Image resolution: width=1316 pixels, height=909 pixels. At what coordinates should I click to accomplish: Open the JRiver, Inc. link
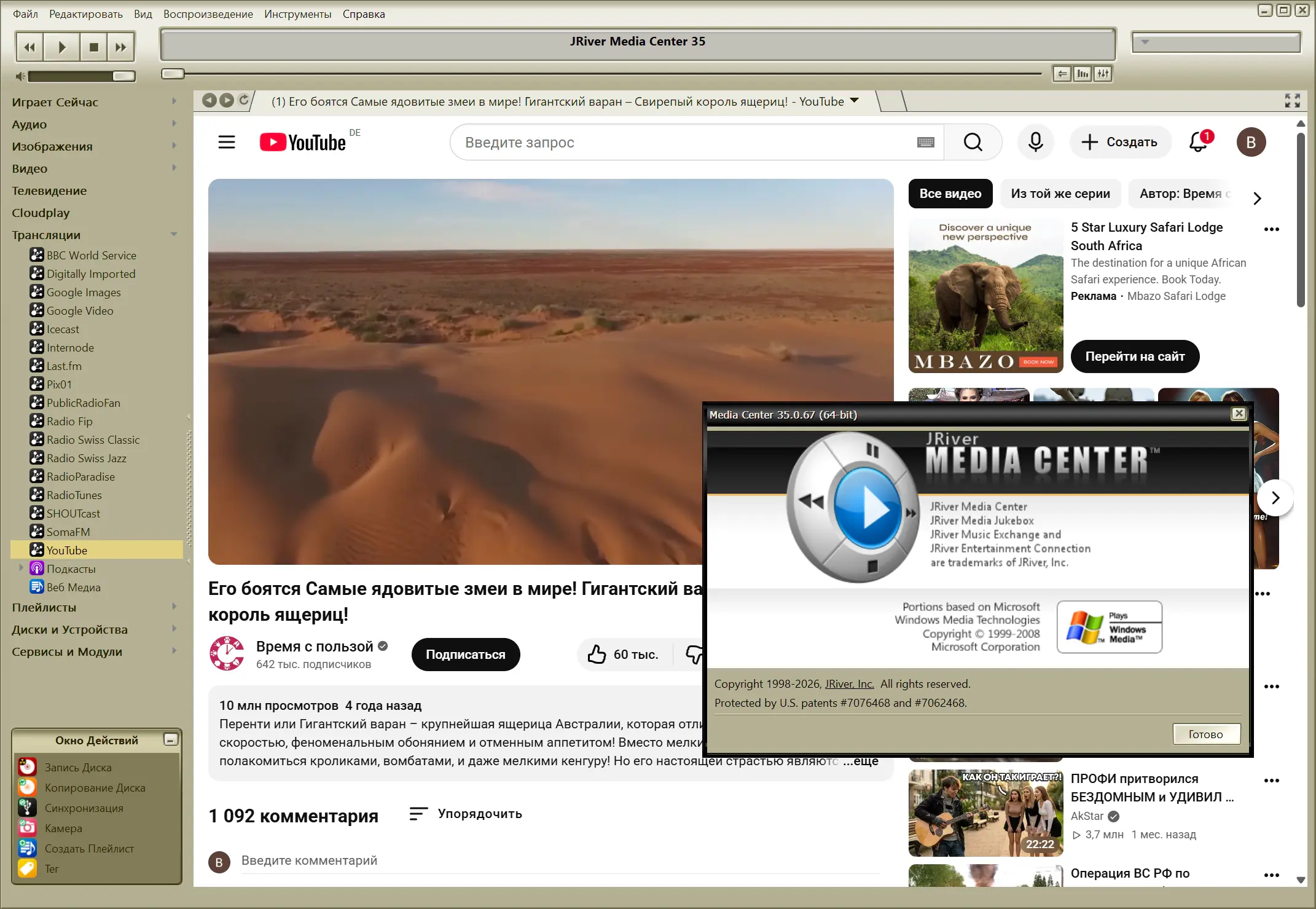(x=849, y=684)
